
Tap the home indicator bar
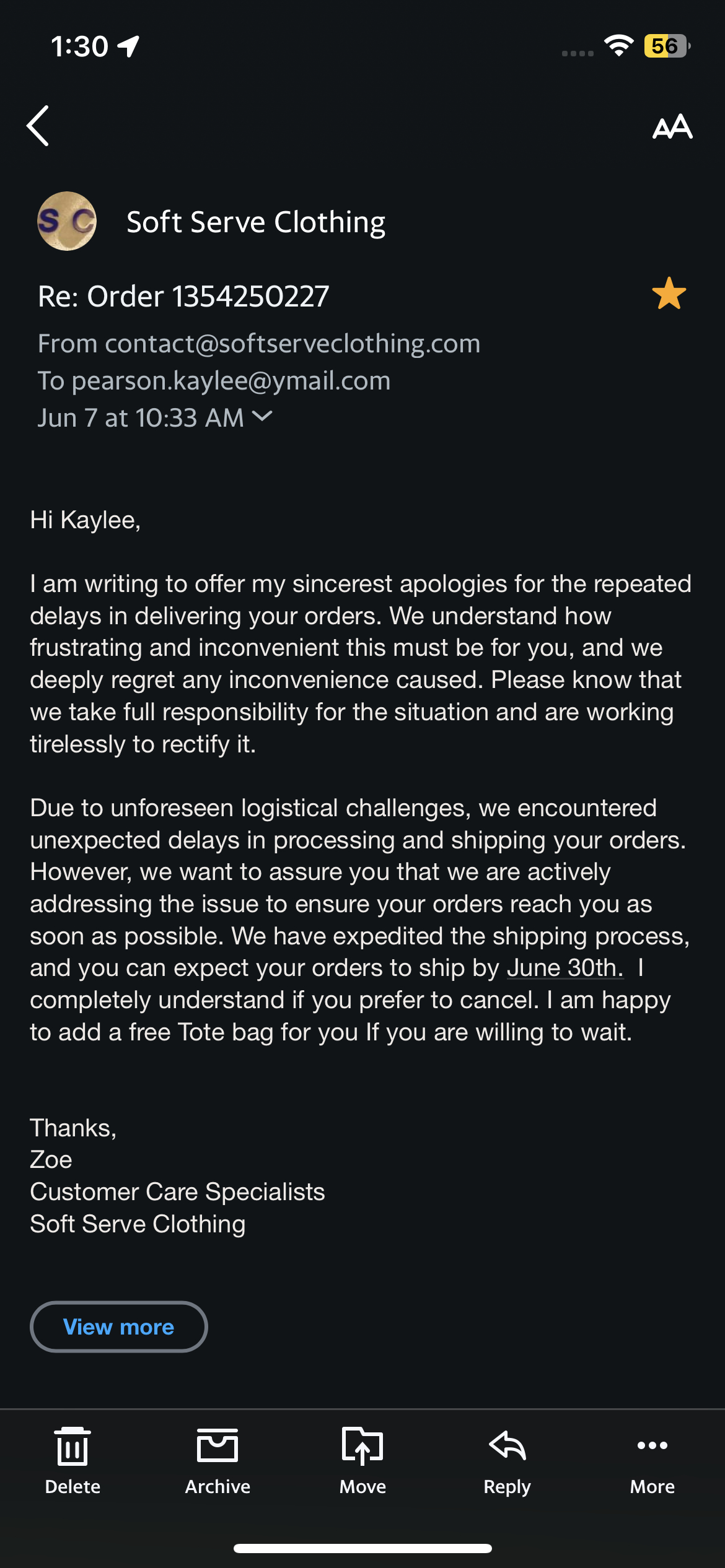pos(362,1549)
